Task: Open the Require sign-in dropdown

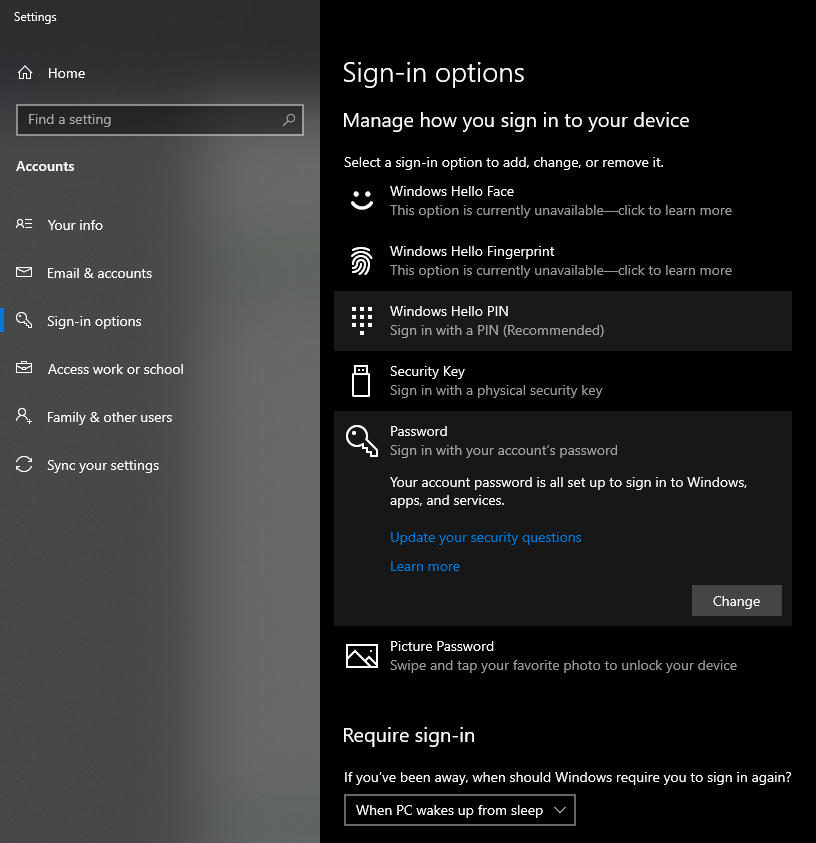Action: [460, 810]
